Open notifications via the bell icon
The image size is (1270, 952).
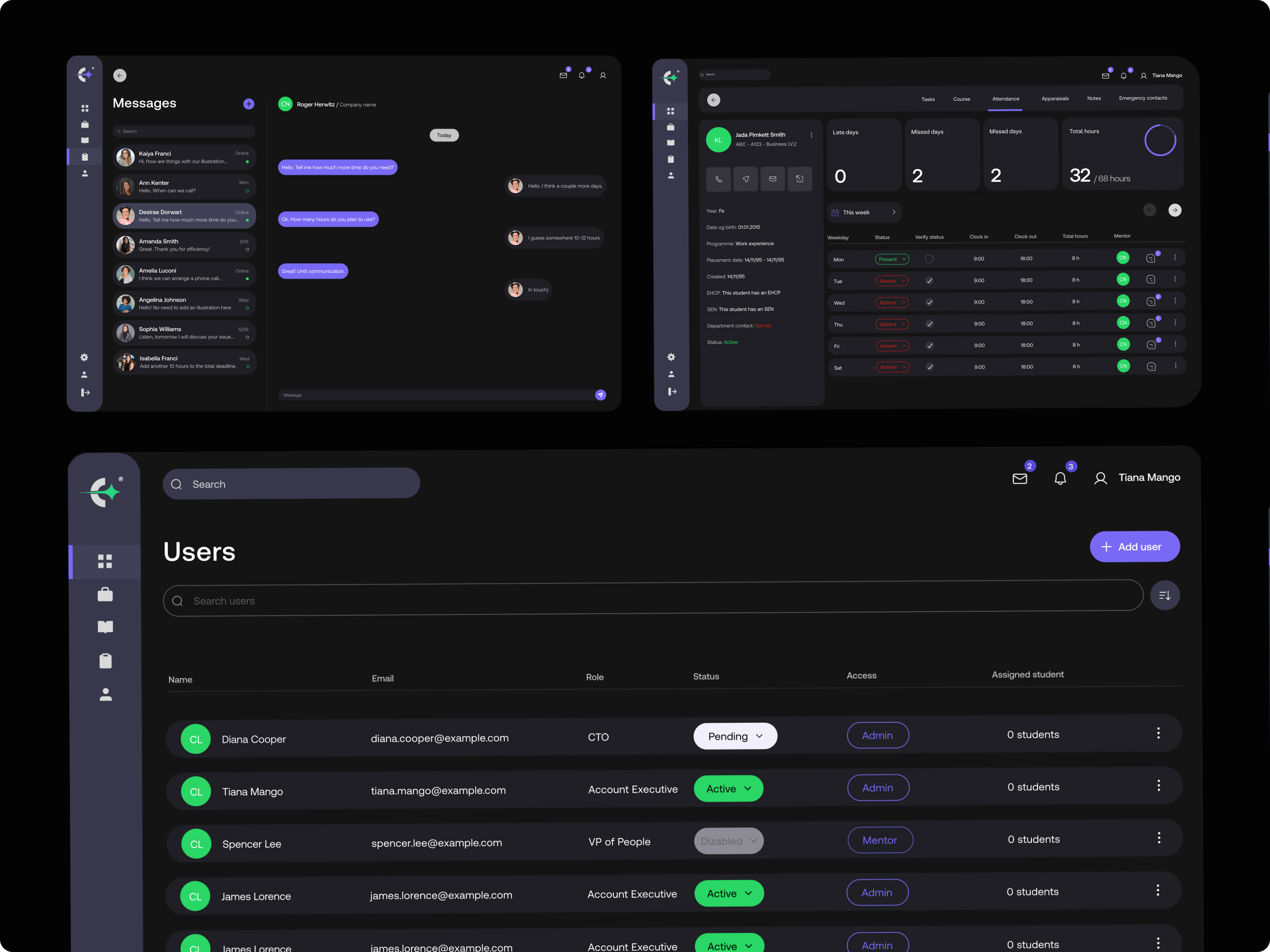tap(1060, 478)
